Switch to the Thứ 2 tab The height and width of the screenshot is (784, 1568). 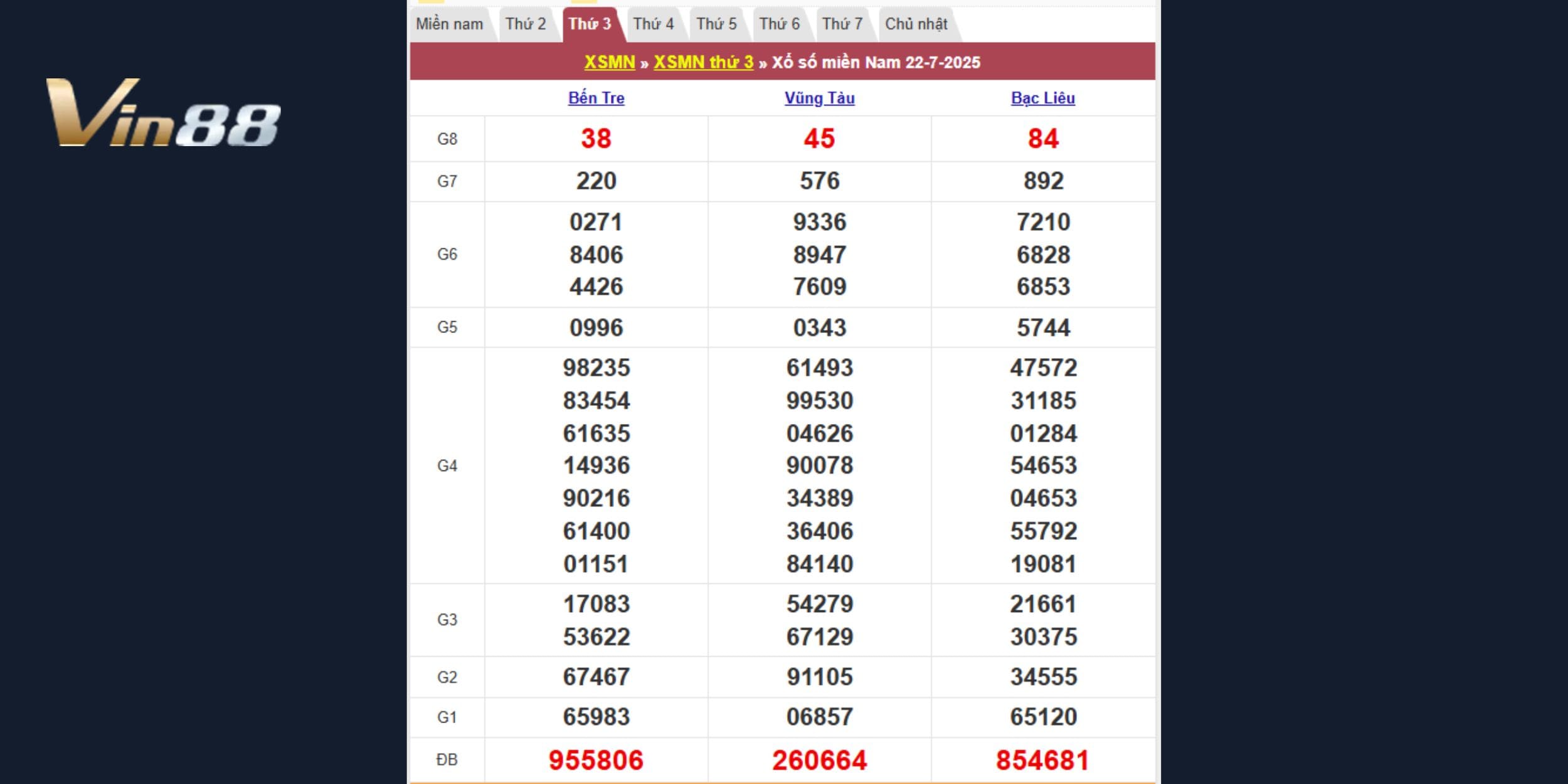526,24
